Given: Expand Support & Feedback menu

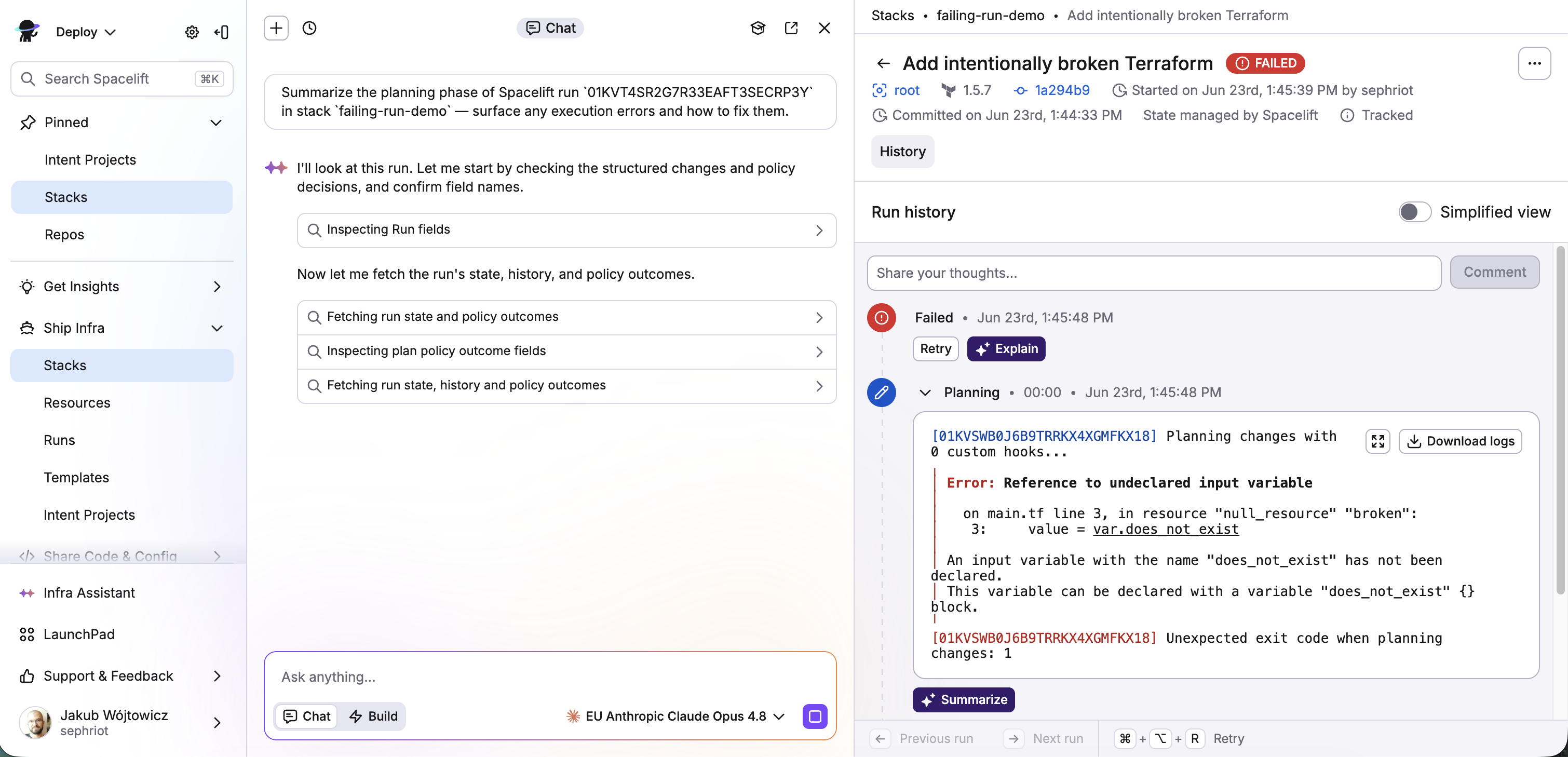Looking at the screenshot, I should 217,676.
